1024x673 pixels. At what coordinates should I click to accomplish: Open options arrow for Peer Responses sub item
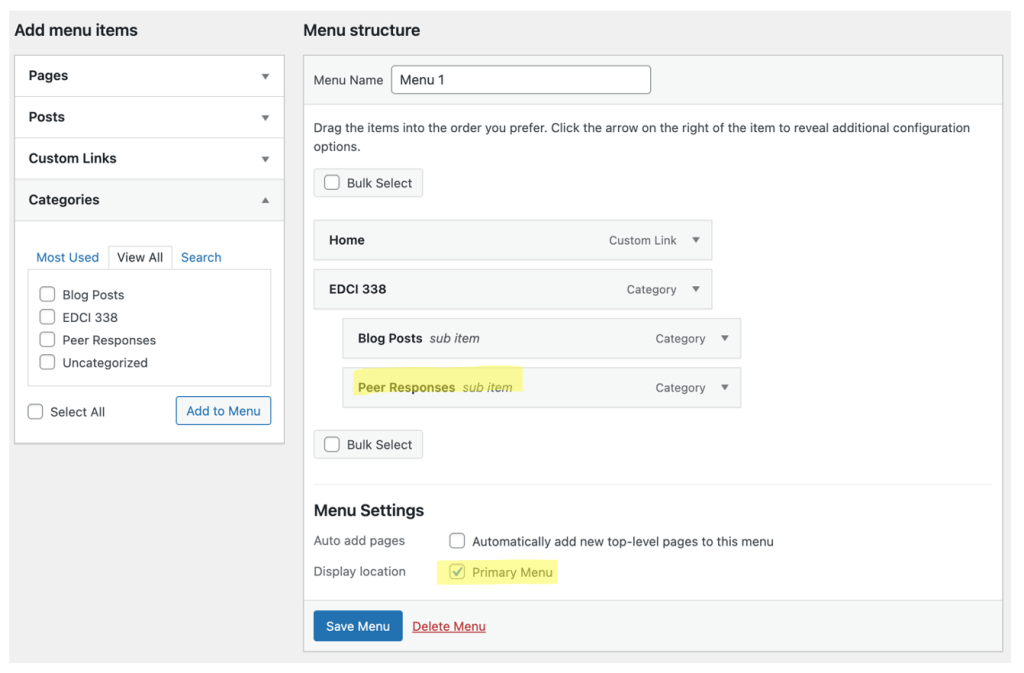click(x=725, y=388)
